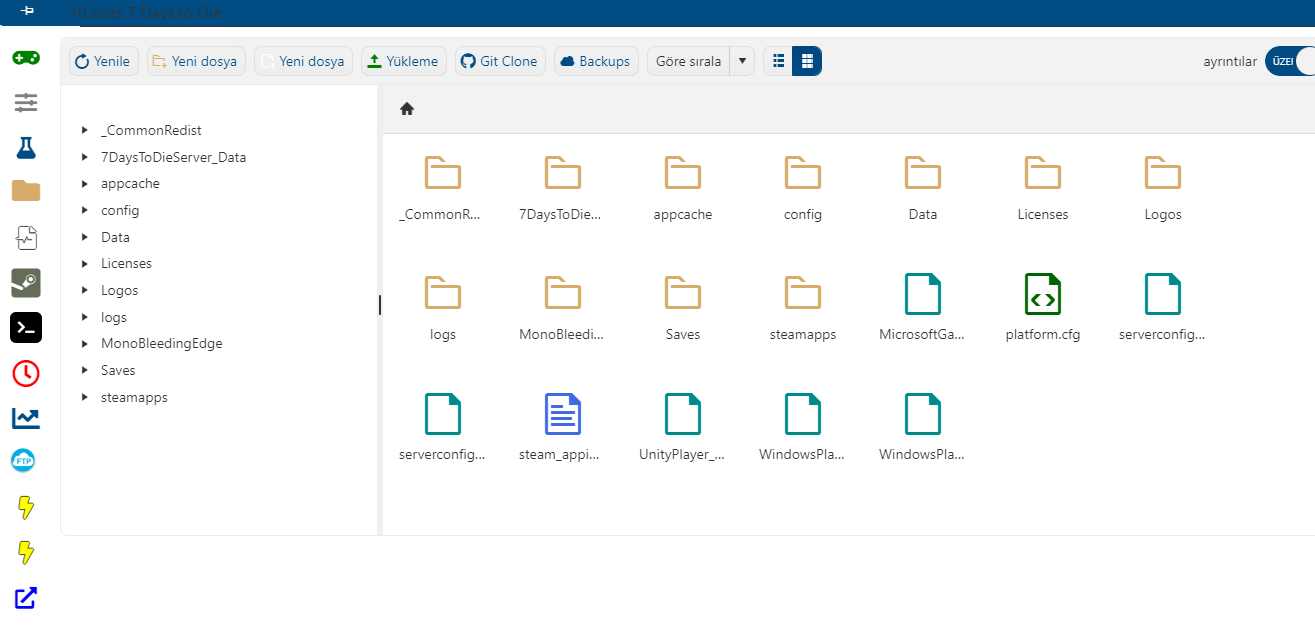Click the Yenile refresh button

tap(103, 61)
